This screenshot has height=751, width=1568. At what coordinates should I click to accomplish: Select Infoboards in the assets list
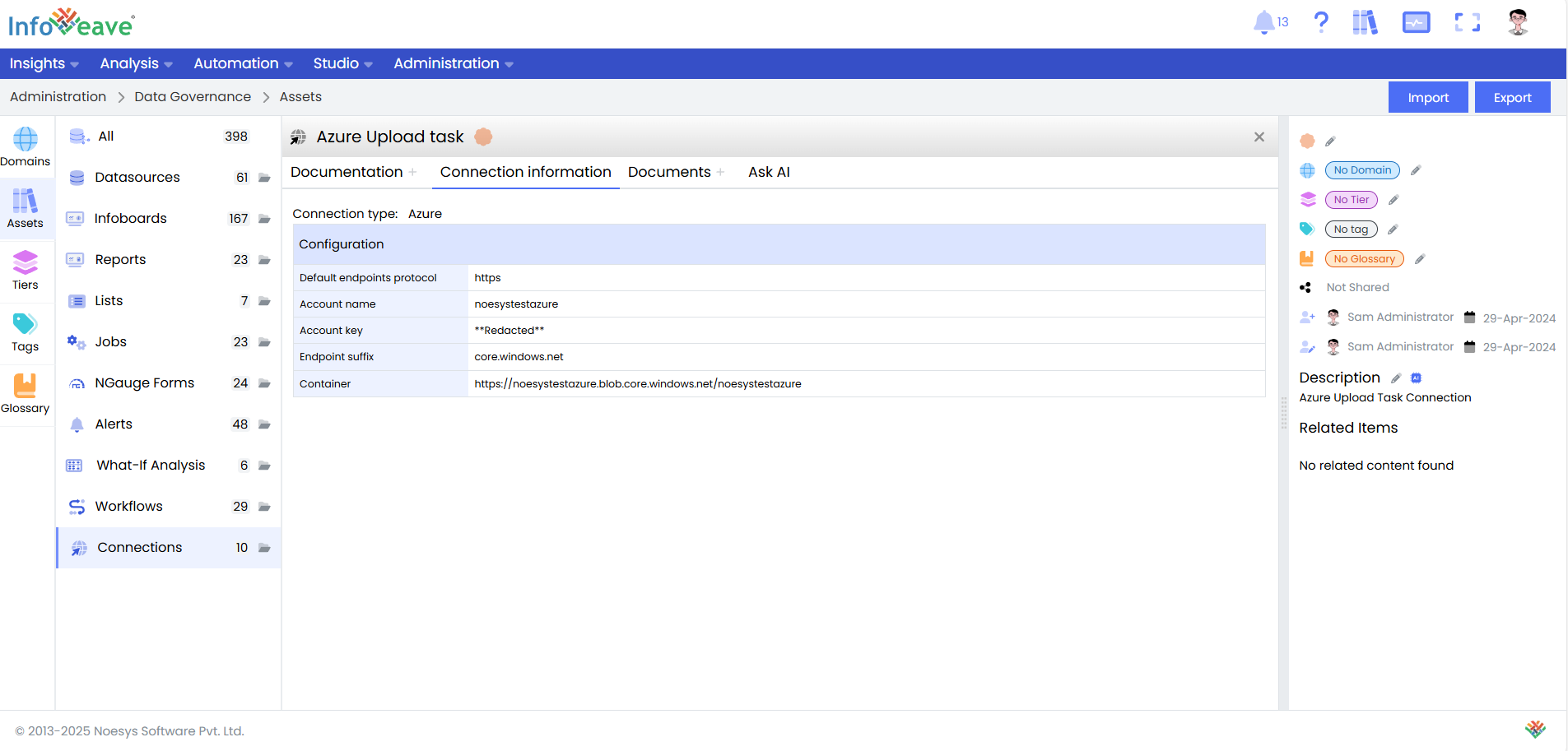130,218
